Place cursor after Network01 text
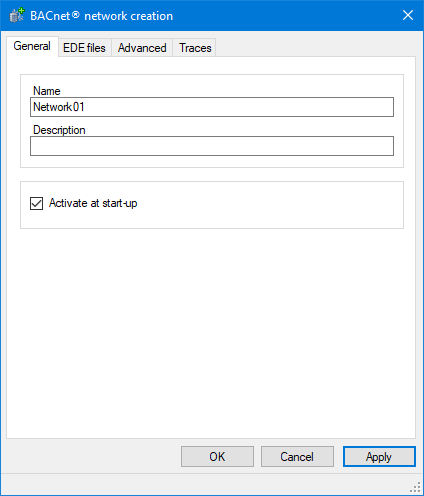Viewport: 424px width, 496px height. click(85, 107)
